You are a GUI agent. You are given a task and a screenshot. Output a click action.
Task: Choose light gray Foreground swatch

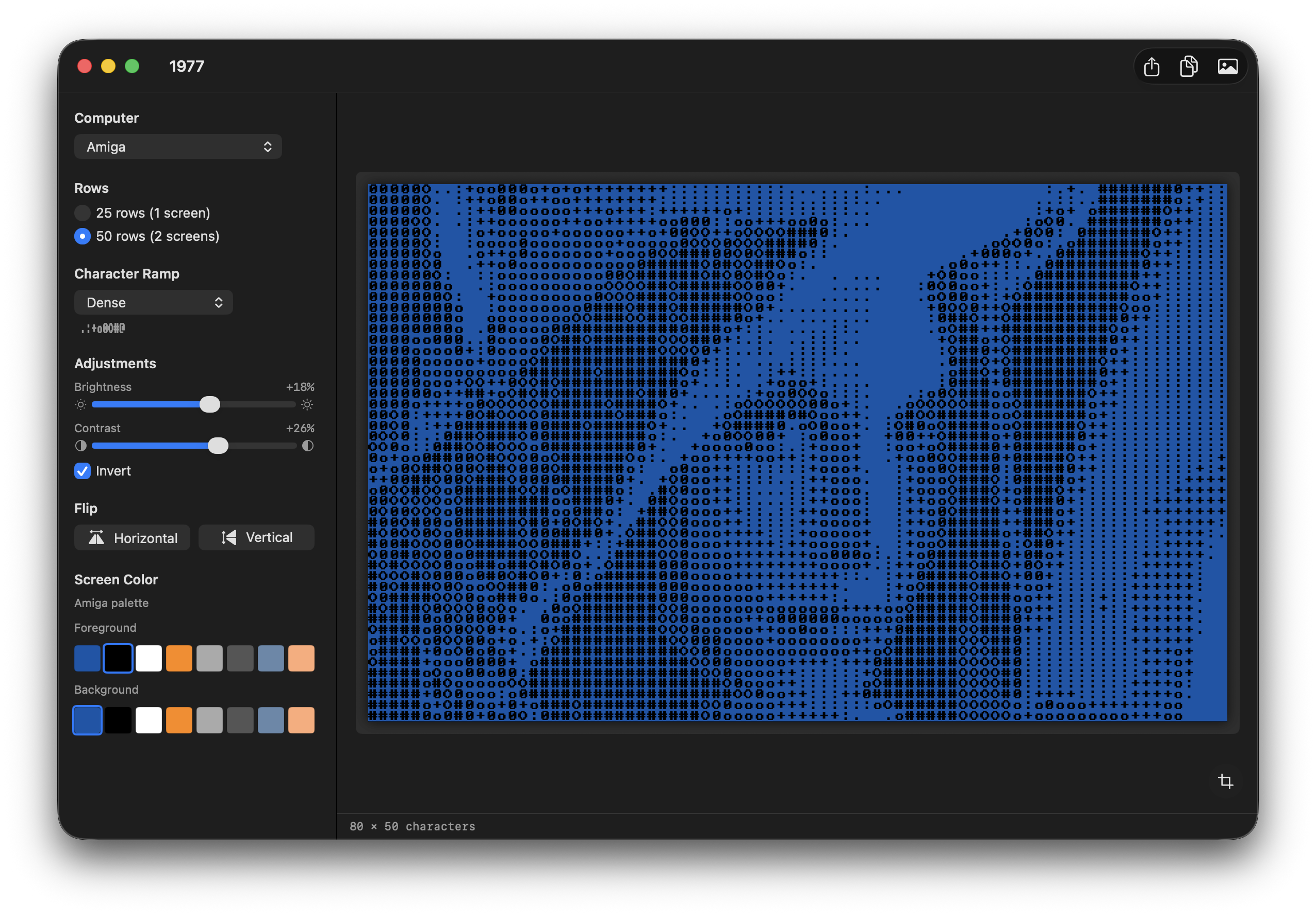pyautogui.click(x=210, y=658)
